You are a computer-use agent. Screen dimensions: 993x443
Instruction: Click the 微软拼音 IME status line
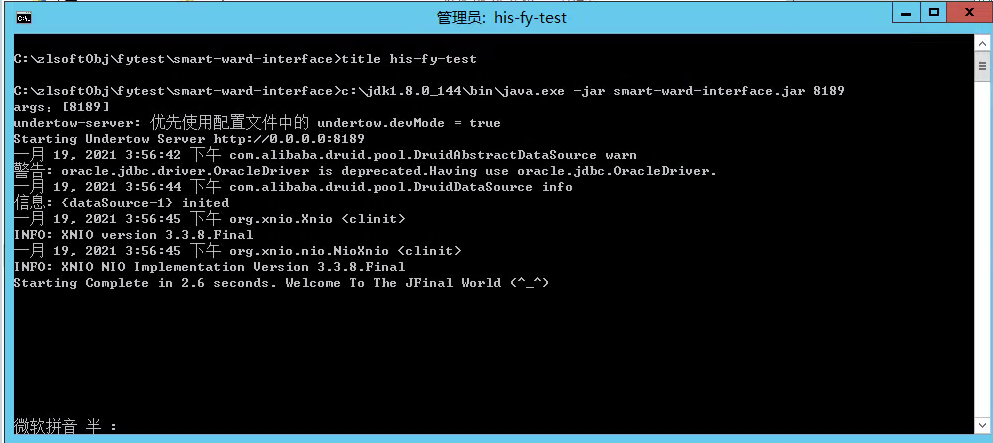(65, 425)
